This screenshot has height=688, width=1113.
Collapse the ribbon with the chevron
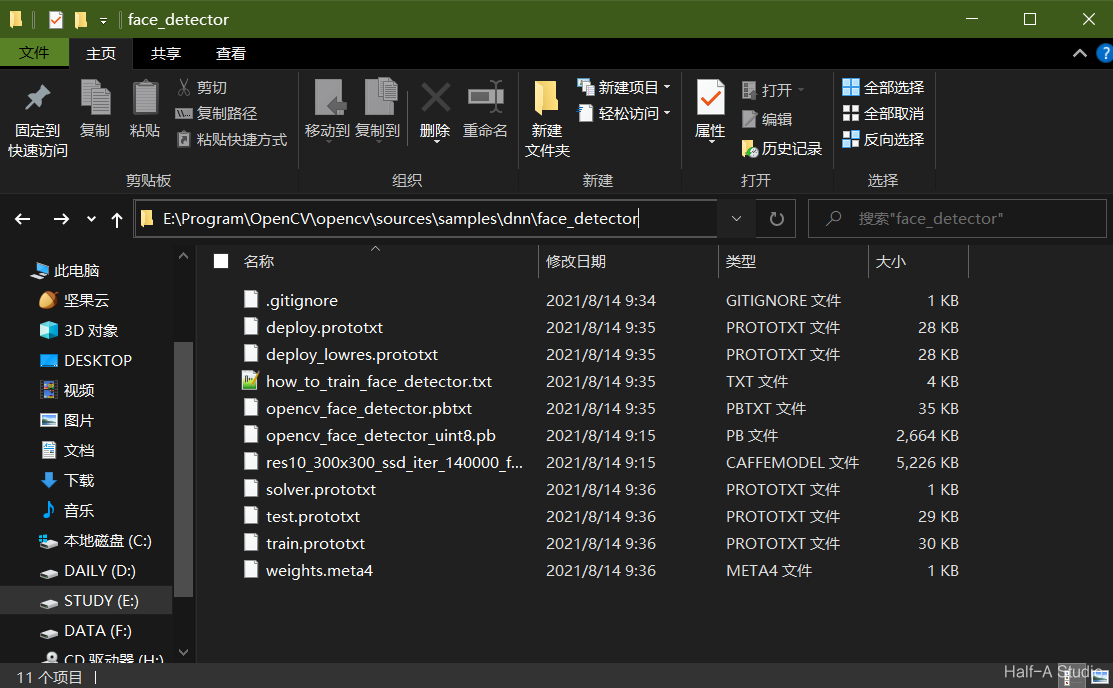click(1080, 53)
